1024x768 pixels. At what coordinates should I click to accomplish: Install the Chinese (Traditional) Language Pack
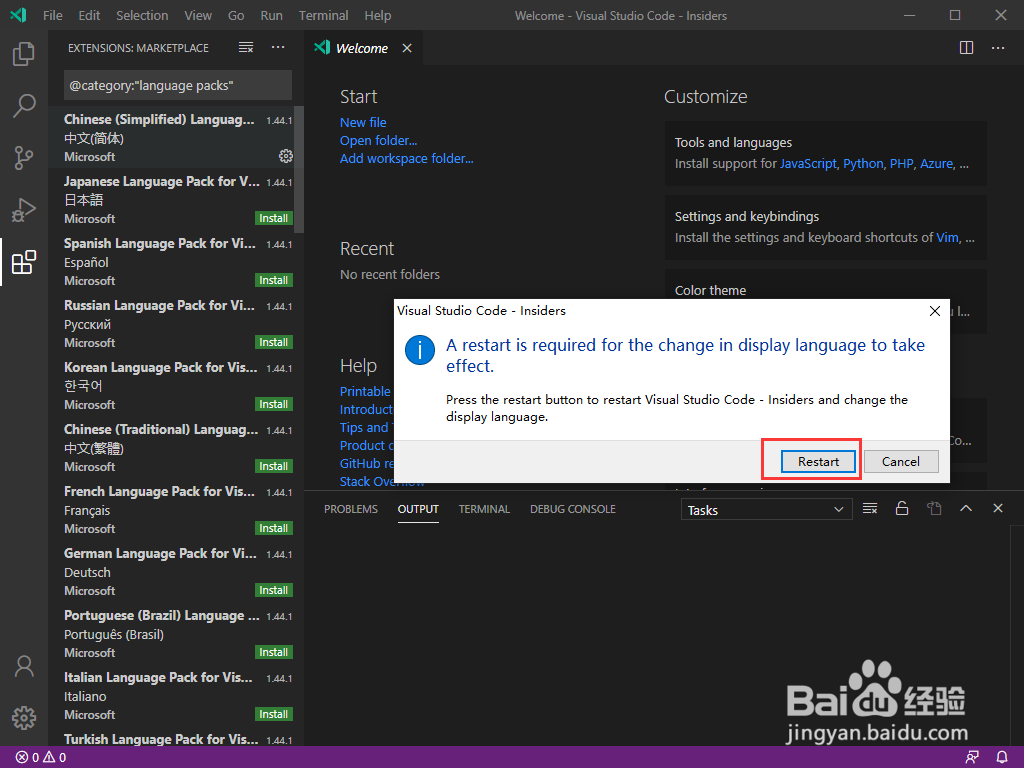[x=273, y=466]
